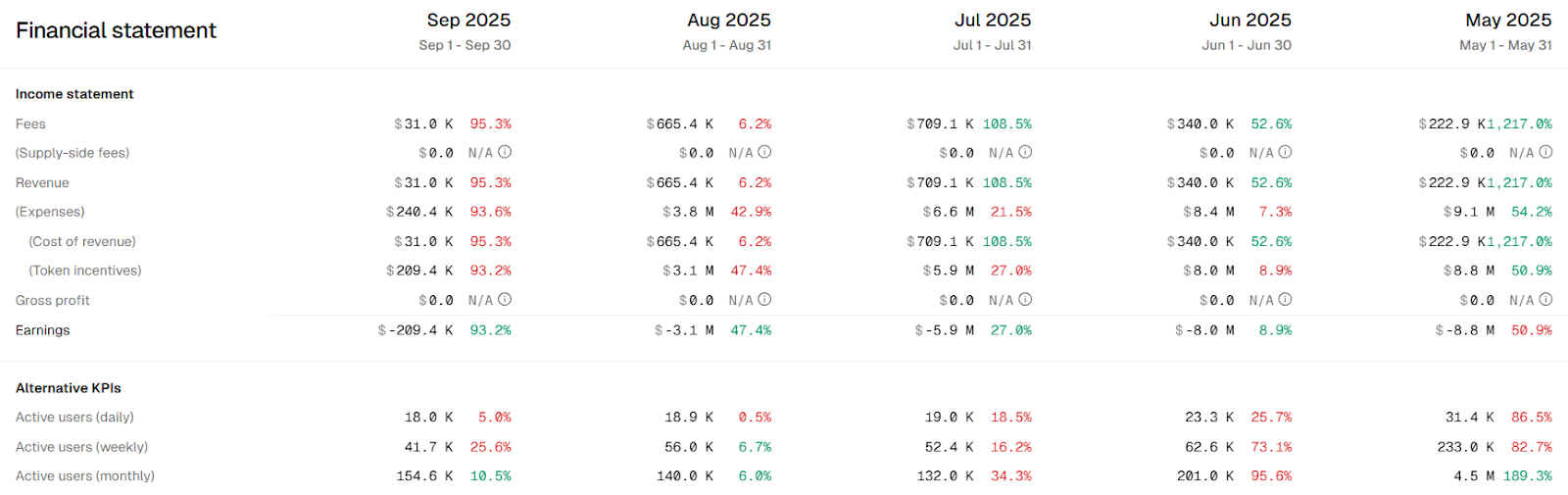Screen dimensions: 1568x495
Task: Click info icon for Jun 2025 gross profit
Action: tap(1285, 299)
